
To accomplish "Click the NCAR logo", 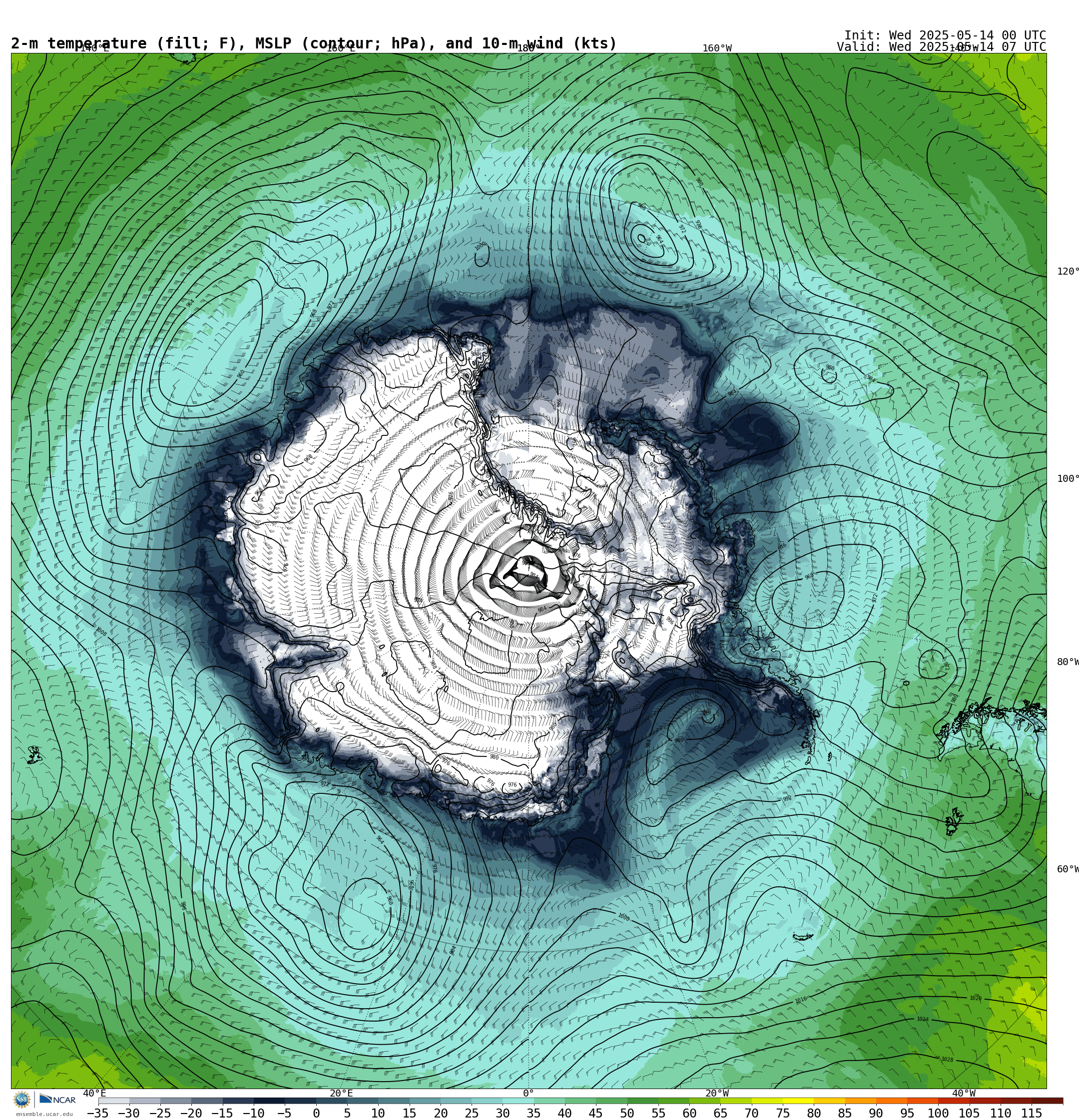I will pyautogui.click(x=58, y=1099).
